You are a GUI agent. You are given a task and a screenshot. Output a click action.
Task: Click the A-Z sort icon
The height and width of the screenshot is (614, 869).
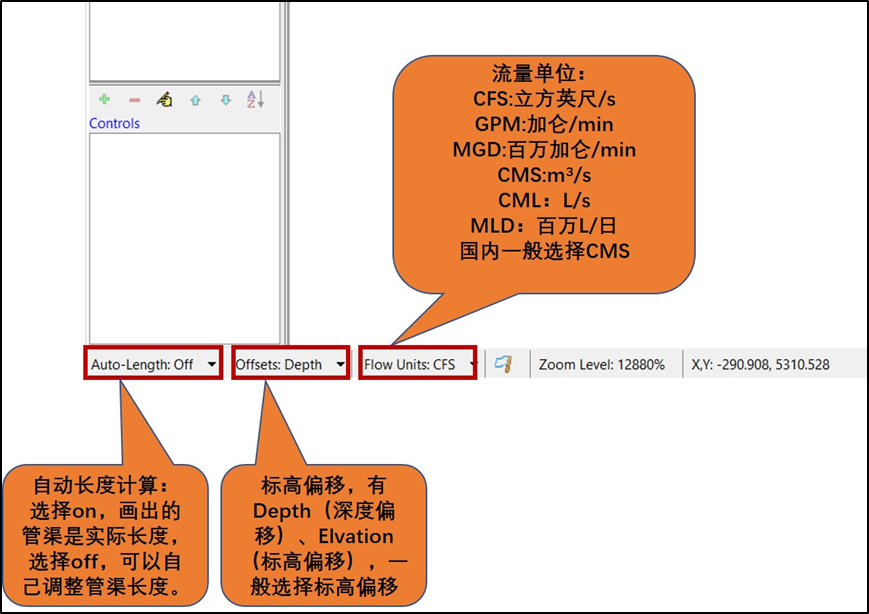point(255,100)
